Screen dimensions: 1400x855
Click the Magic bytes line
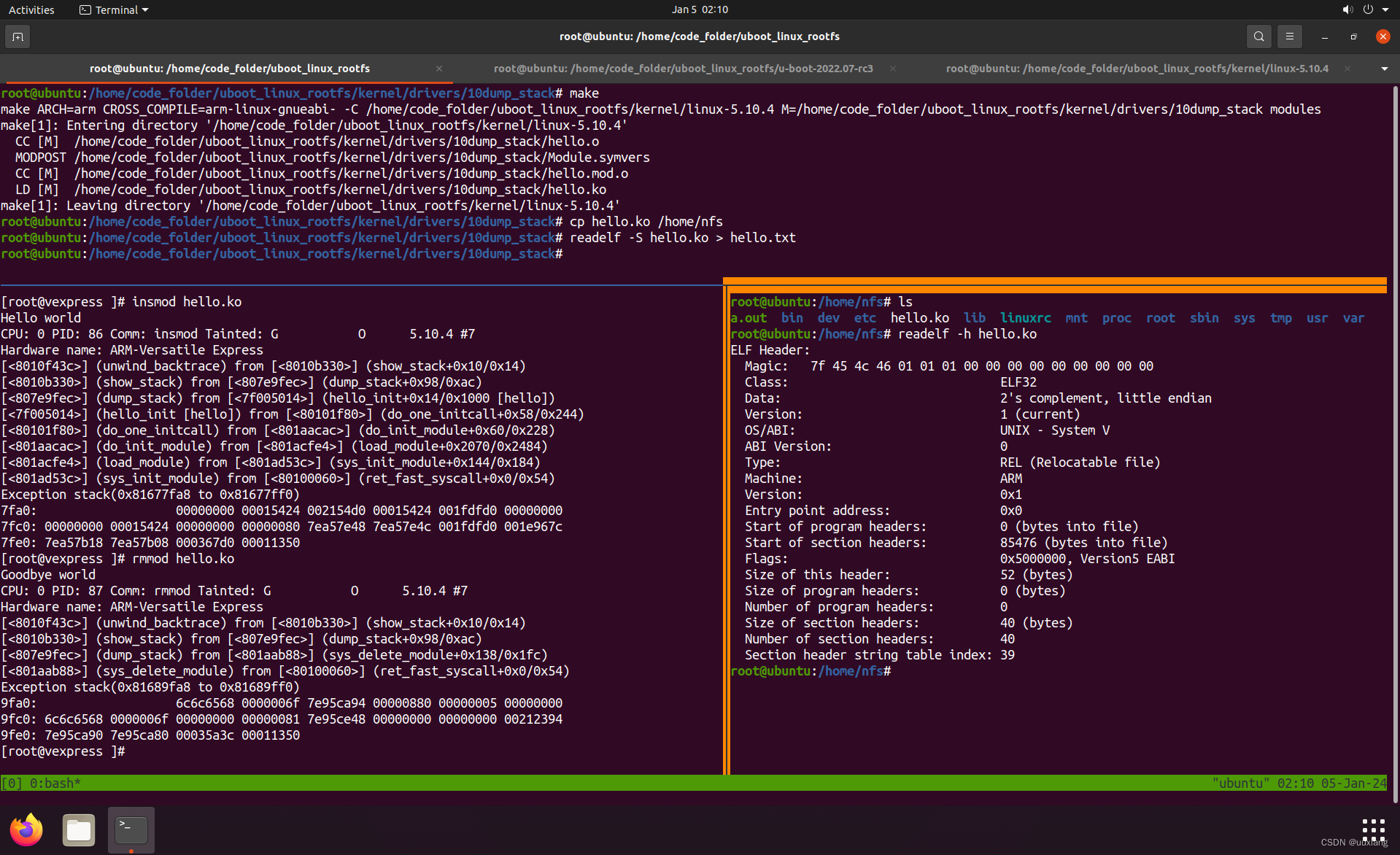pos(949,366)
